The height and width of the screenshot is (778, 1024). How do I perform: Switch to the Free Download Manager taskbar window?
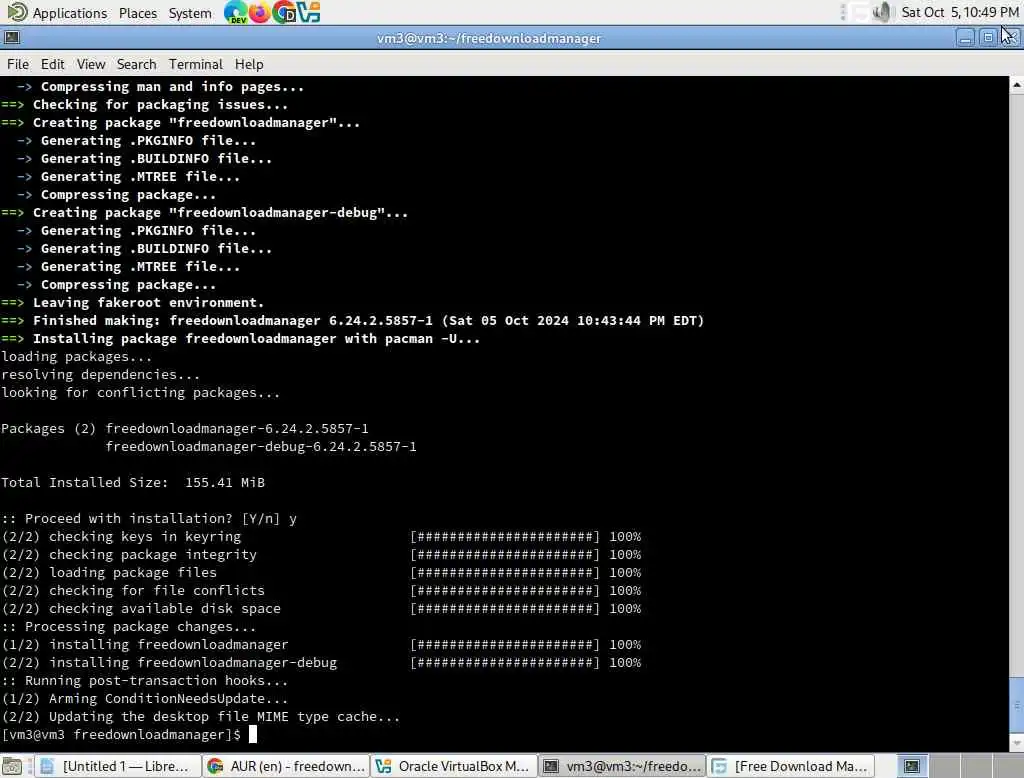(x=792, y=766)
